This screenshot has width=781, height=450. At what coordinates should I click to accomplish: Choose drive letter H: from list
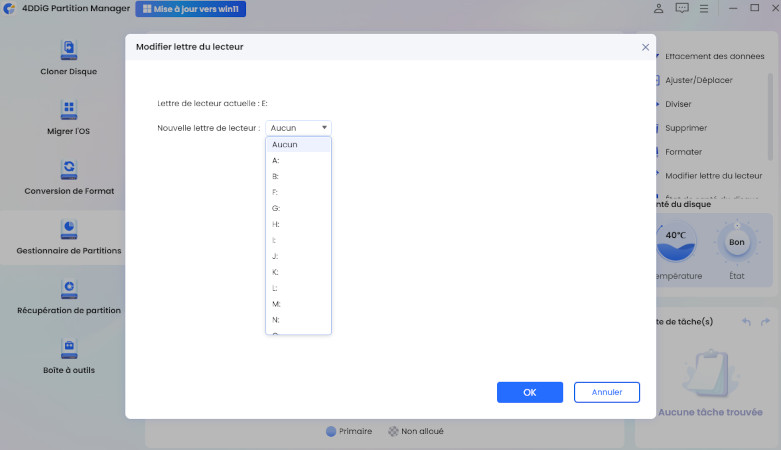coord(298,224)
